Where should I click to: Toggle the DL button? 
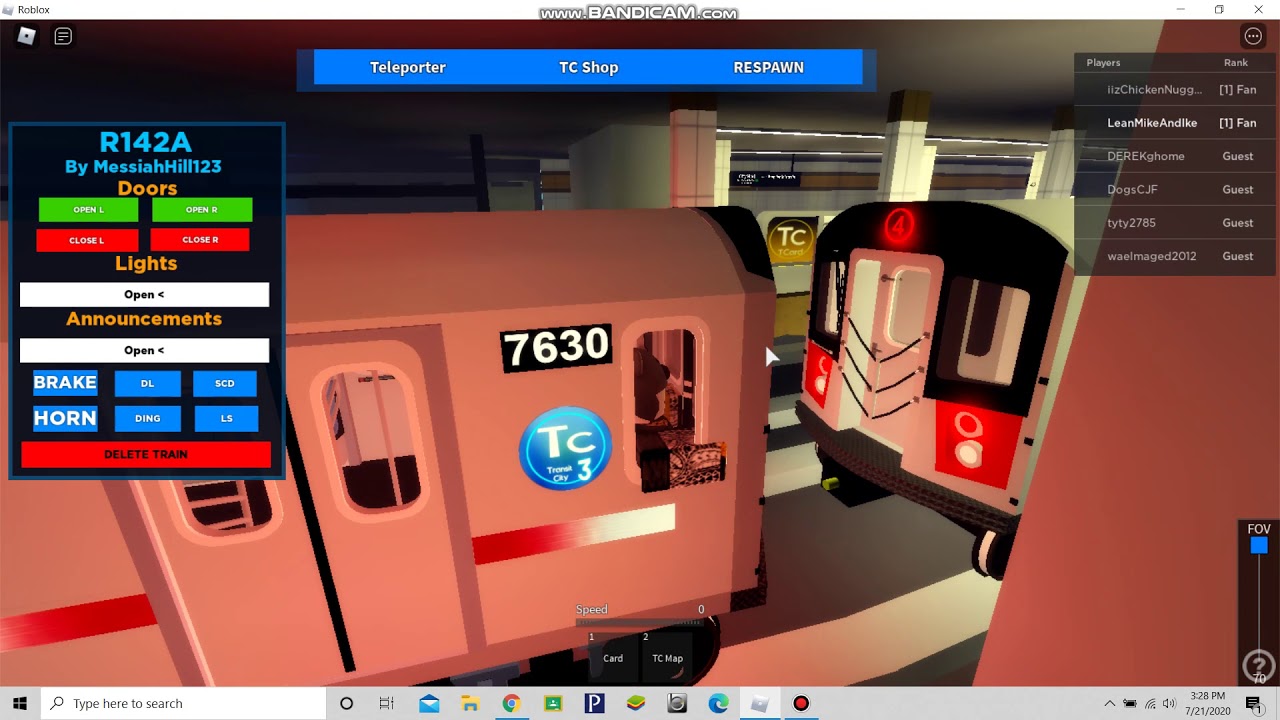tap(148, 383)
